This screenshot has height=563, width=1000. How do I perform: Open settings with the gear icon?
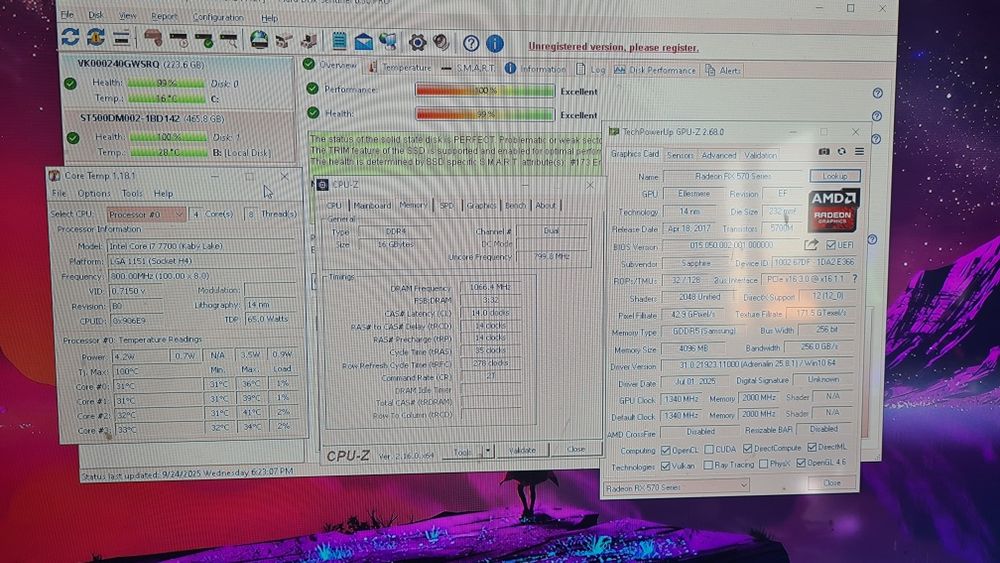(417, 42)
